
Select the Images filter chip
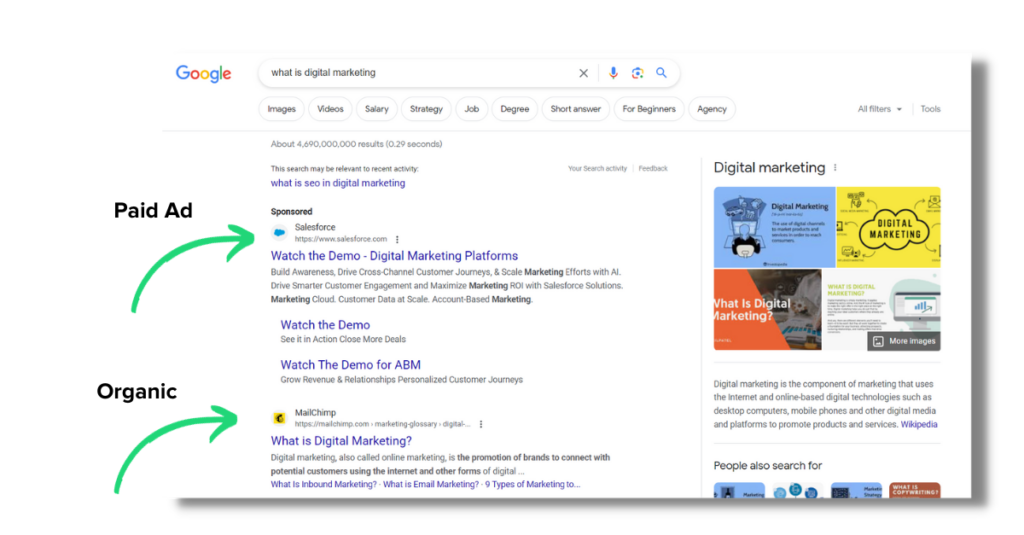tap(281, 109)
